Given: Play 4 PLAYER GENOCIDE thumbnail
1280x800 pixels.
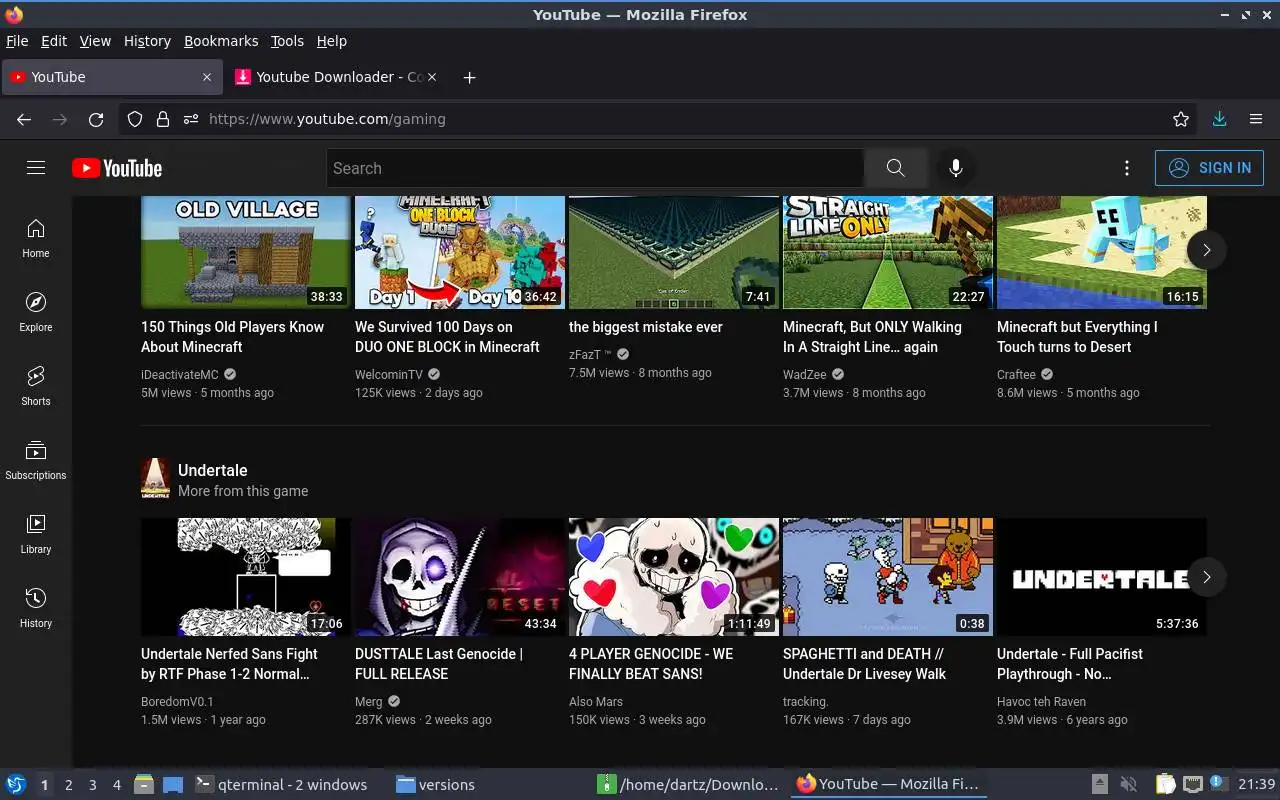Looking at the screenshot, I should click(674, 577).
